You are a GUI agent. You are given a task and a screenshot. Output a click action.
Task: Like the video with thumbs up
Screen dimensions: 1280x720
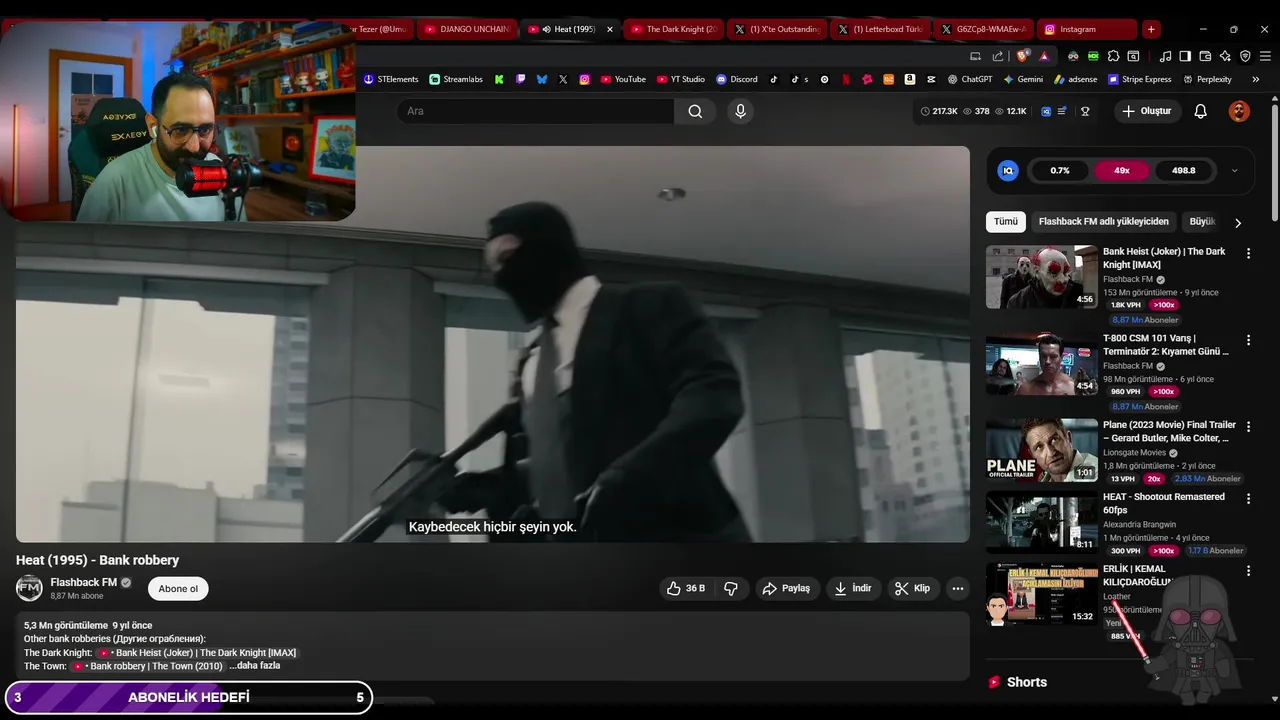[686, 588]
